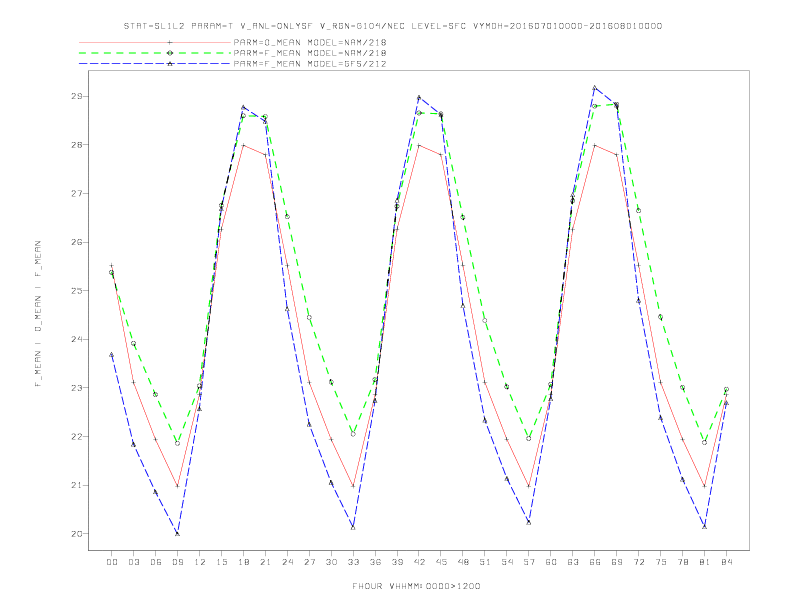Click x-axis tick label 75
The width and height of the screenshot is (792, 612).
[661, 562]
